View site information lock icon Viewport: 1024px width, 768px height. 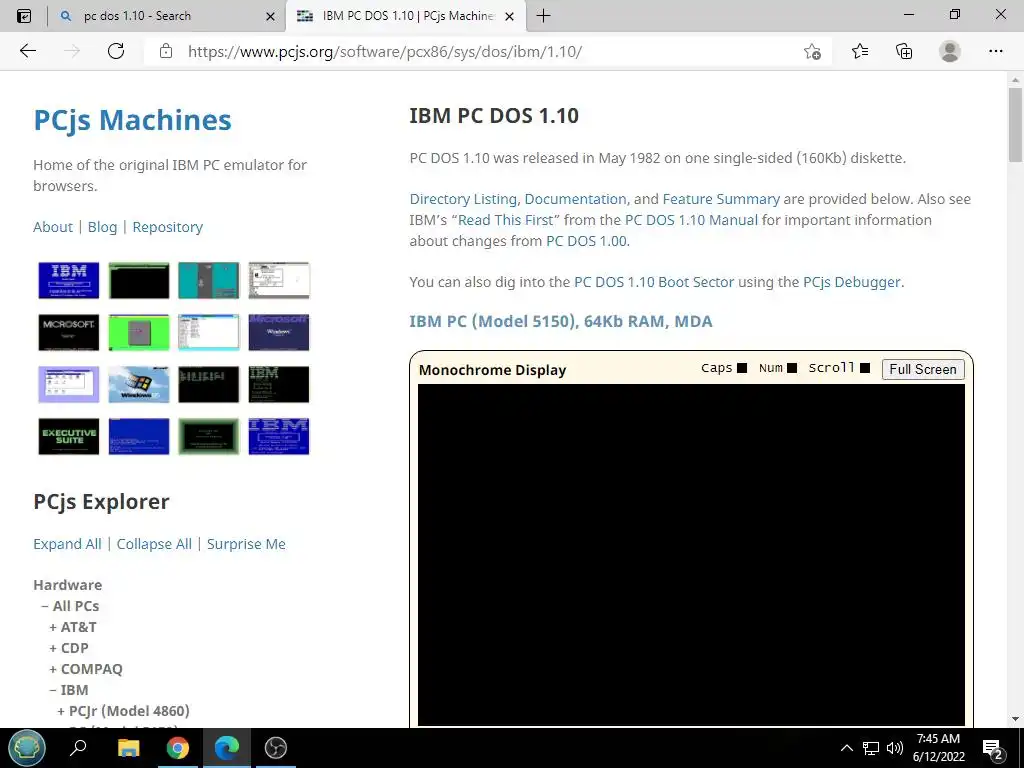(x=166, y=51)
